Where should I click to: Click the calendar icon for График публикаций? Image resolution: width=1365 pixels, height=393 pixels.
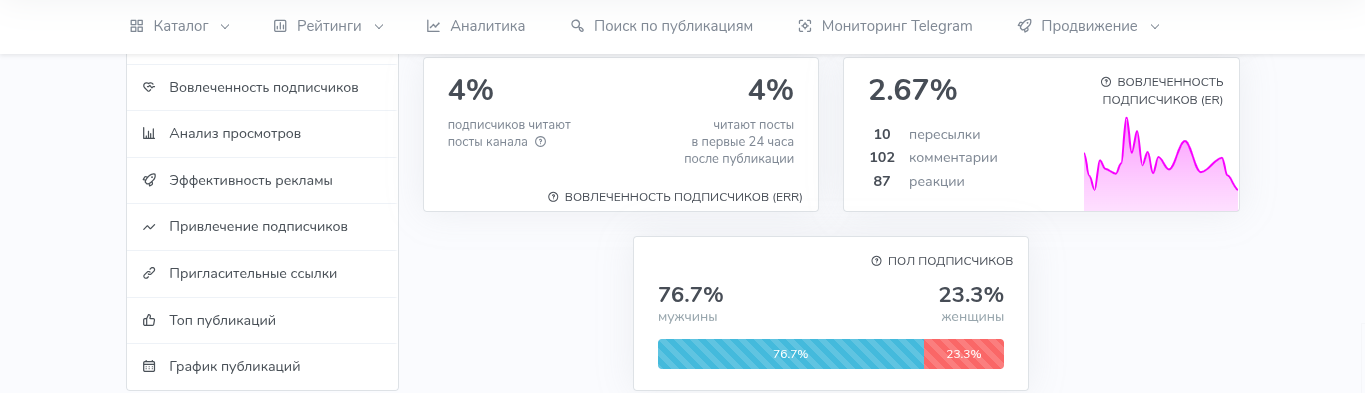(149, 366)
